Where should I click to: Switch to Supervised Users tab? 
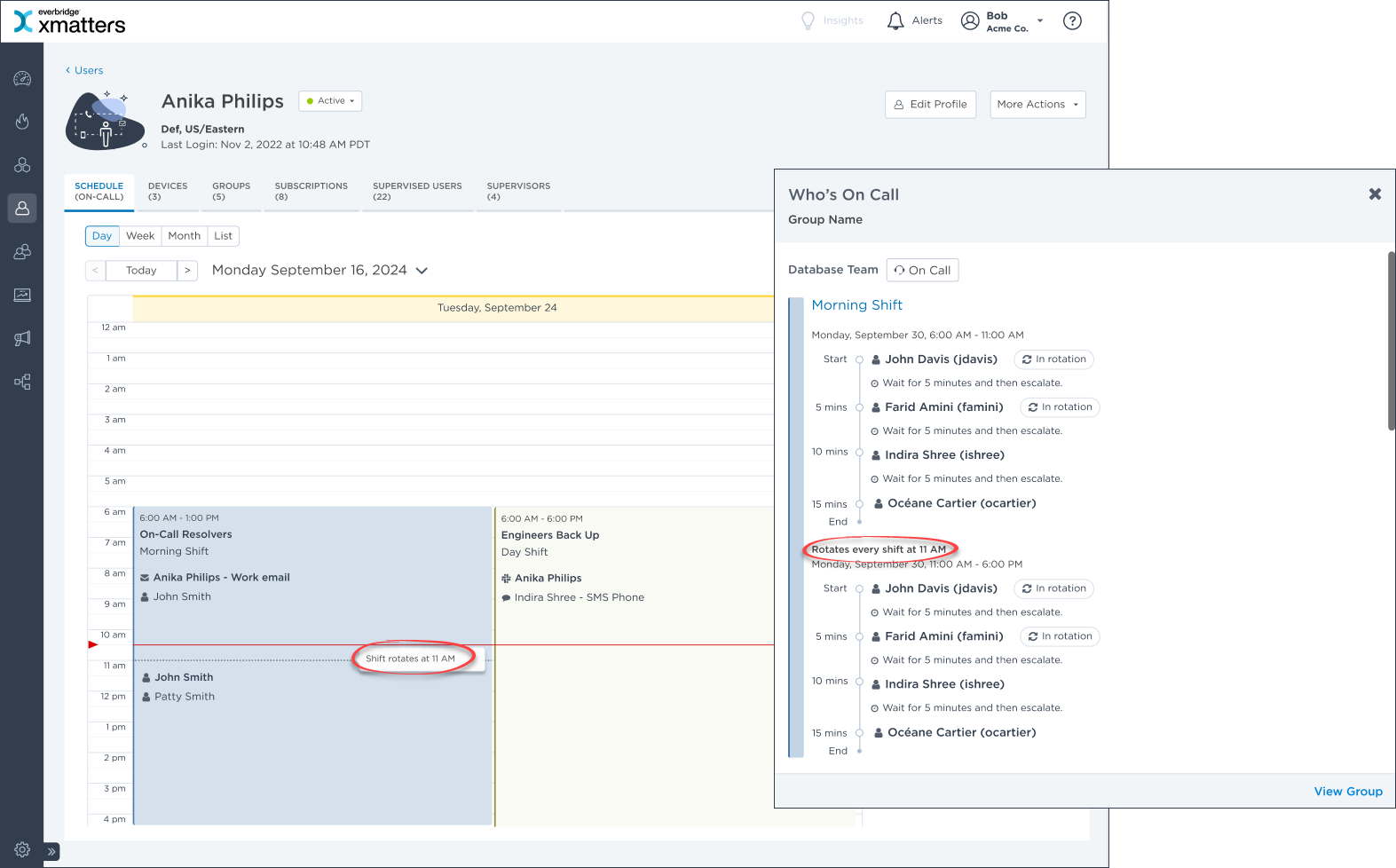(417, 192)
